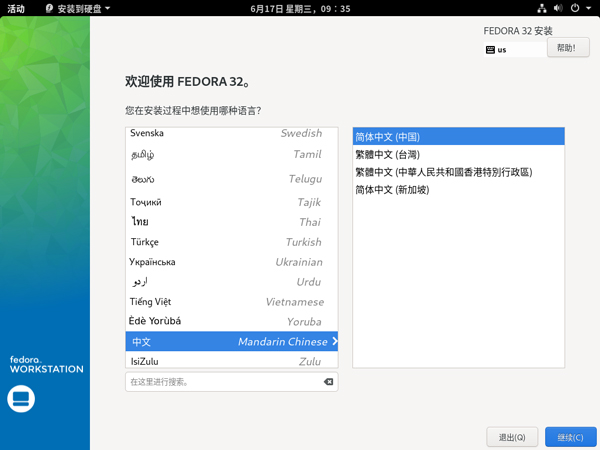Viewport: 600px width, 450px height.
Task: Select 繁體中文 (台灣) locale
Action: (388, 155)
